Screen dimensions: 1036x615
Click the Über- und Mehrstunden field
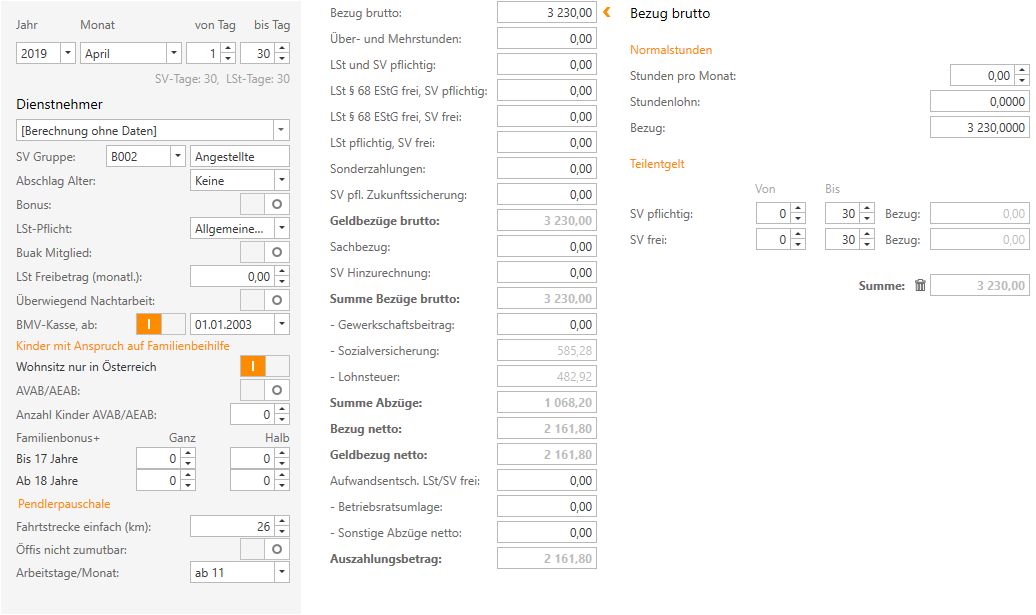coord(547,38)
